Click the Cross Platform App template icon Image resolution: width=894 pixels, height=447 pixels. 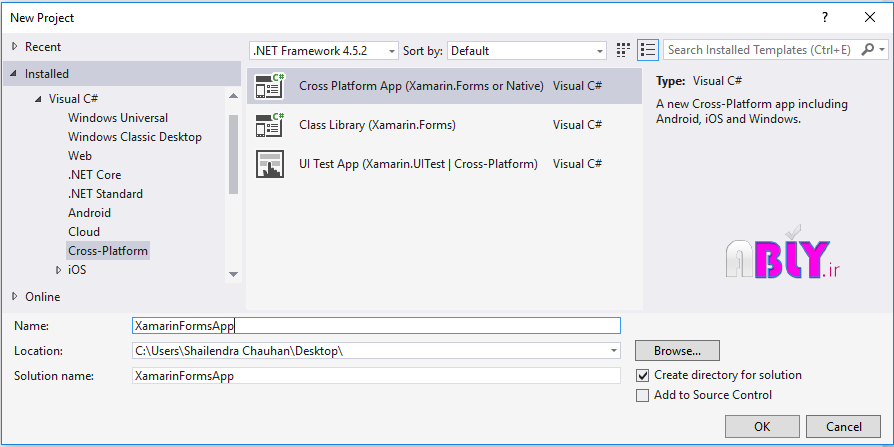point(270,86)
